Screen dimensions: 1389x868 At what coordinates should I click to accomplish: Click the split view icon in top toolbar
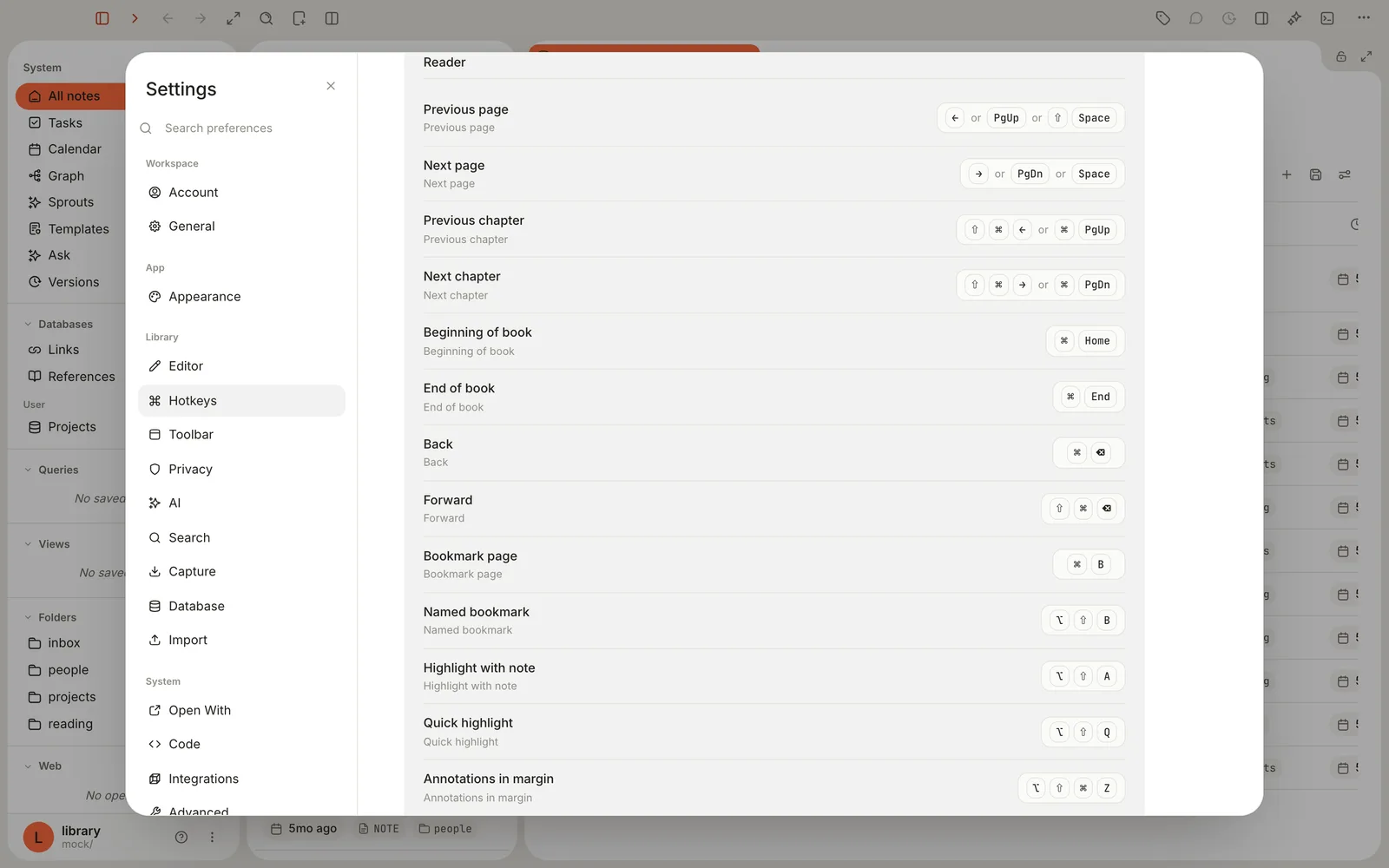click(332, 18)
